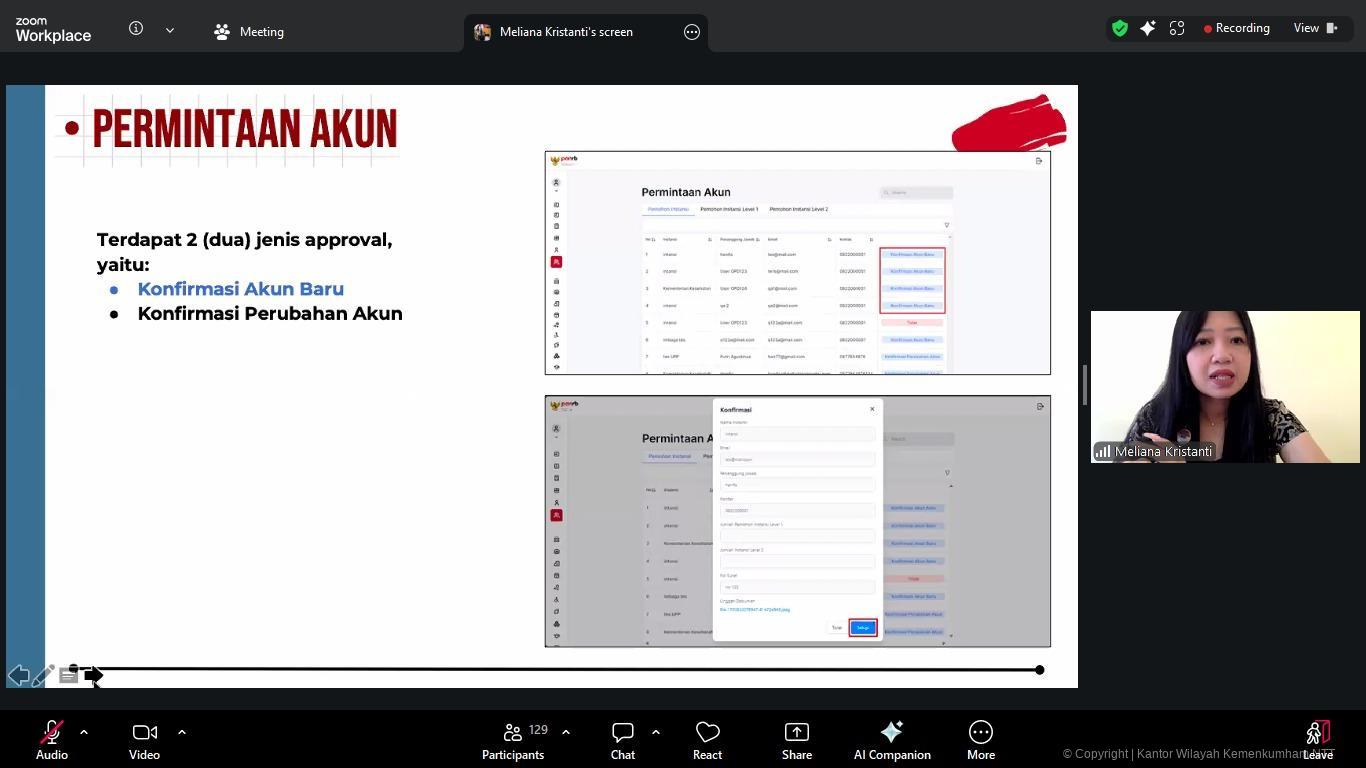
Task: Expand audio settings chevron next to Audio
Action: [x=84, y=732]
